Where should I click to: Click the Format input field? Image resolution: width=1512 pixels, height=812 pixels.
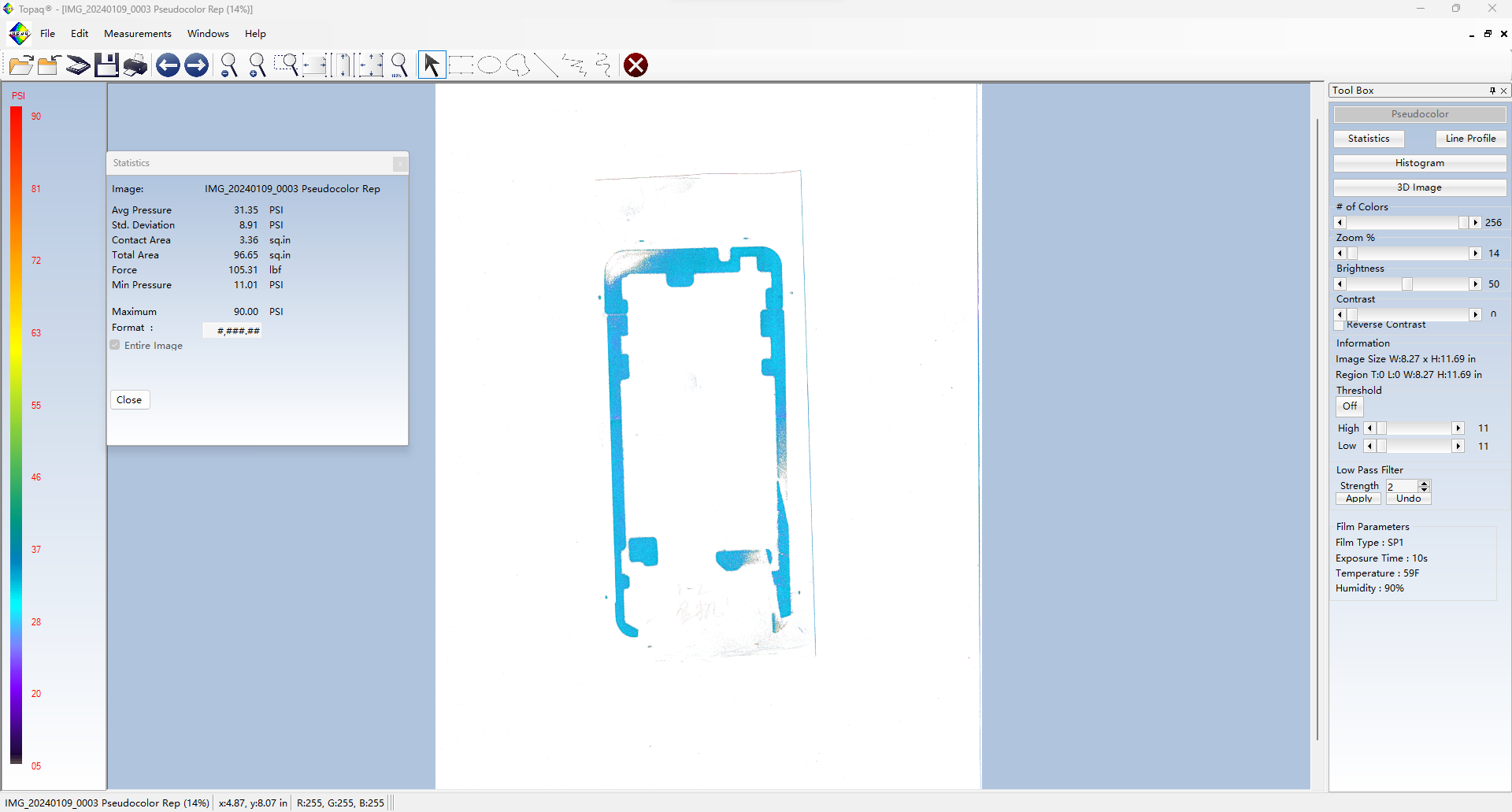click(x=233, y=331)
